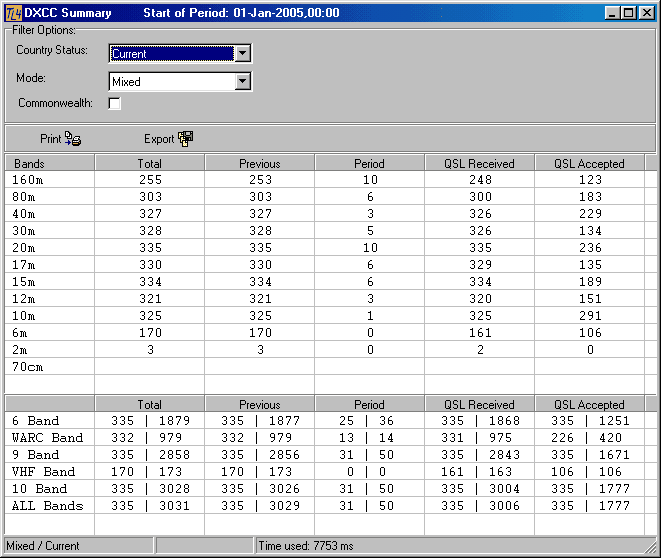Image resolution: width=661 pixels, height=558 pixels.
Task: Click upper QSL Received column header
Action: coord(479,163)
